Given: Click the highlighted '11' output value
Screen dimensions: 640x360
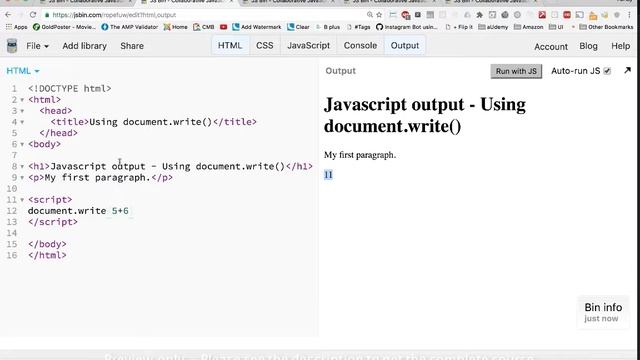Looking at the screenshot, I should [328, 175].
